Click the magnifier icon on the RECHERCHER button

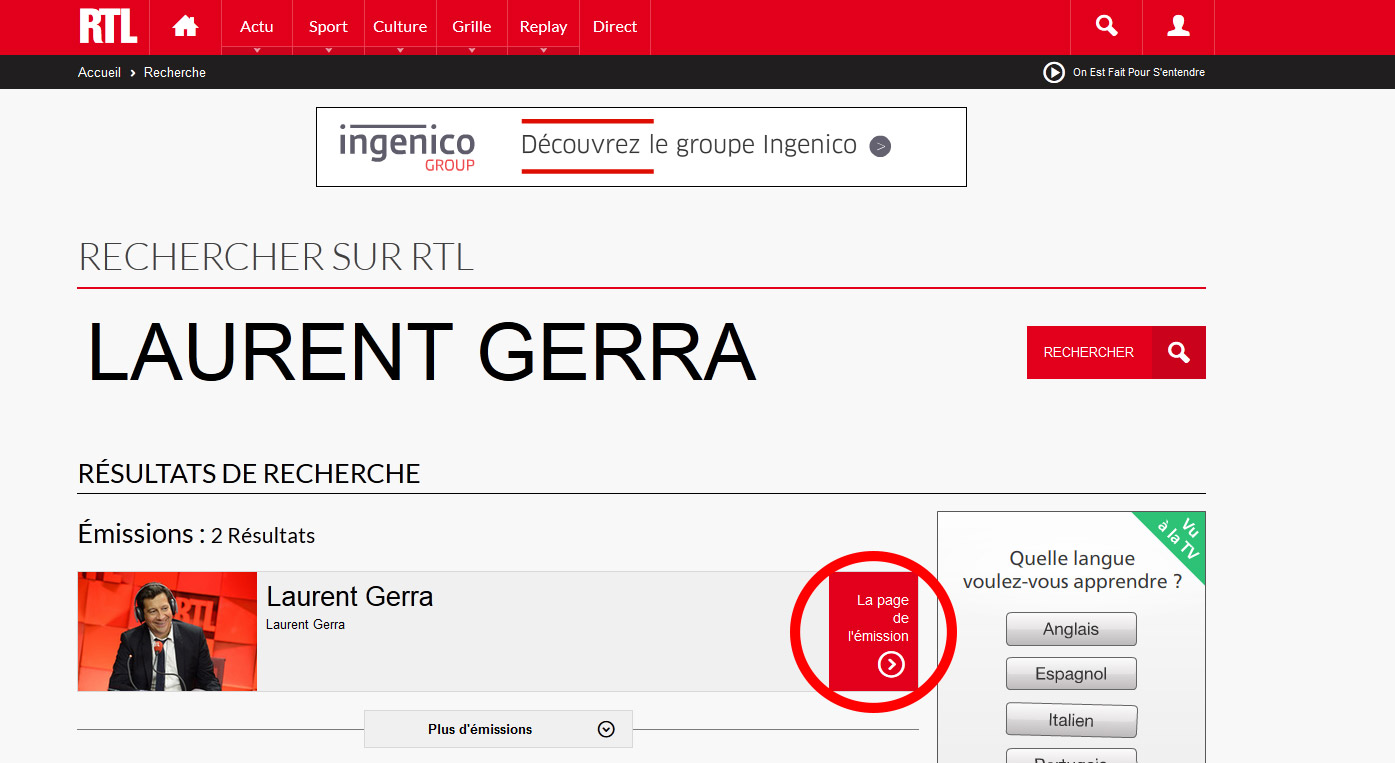click(x=1178, y=352)
